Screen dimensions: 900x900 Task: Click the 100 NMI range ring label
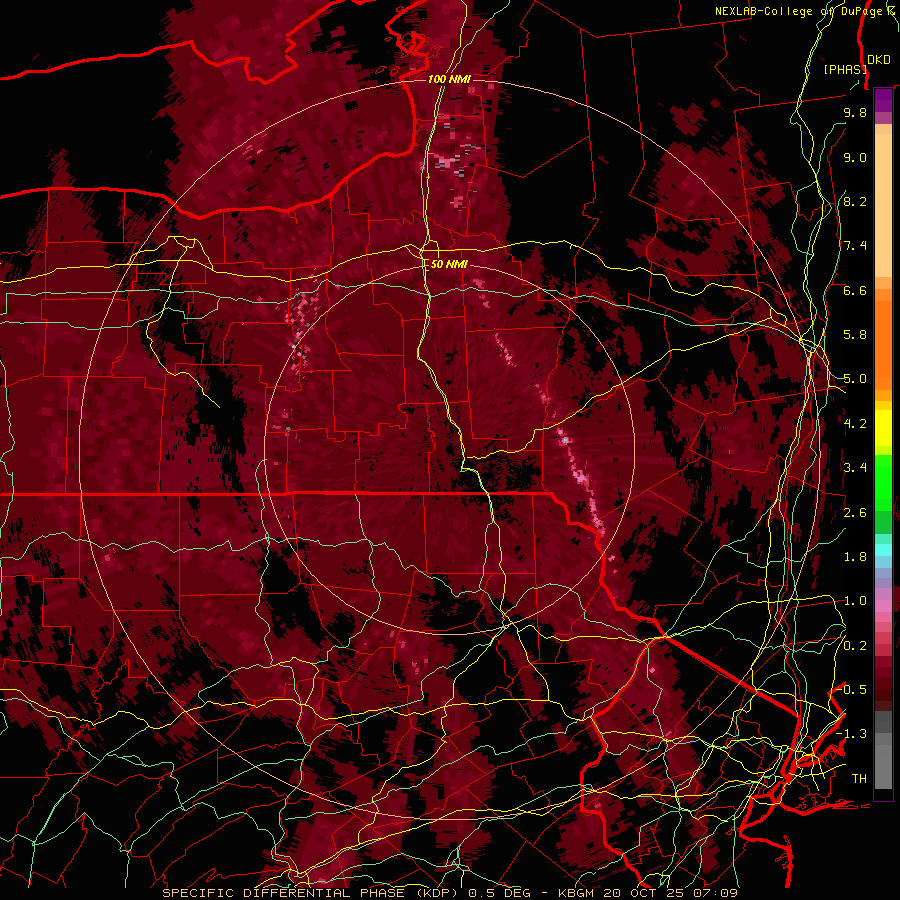pos(449,79)
